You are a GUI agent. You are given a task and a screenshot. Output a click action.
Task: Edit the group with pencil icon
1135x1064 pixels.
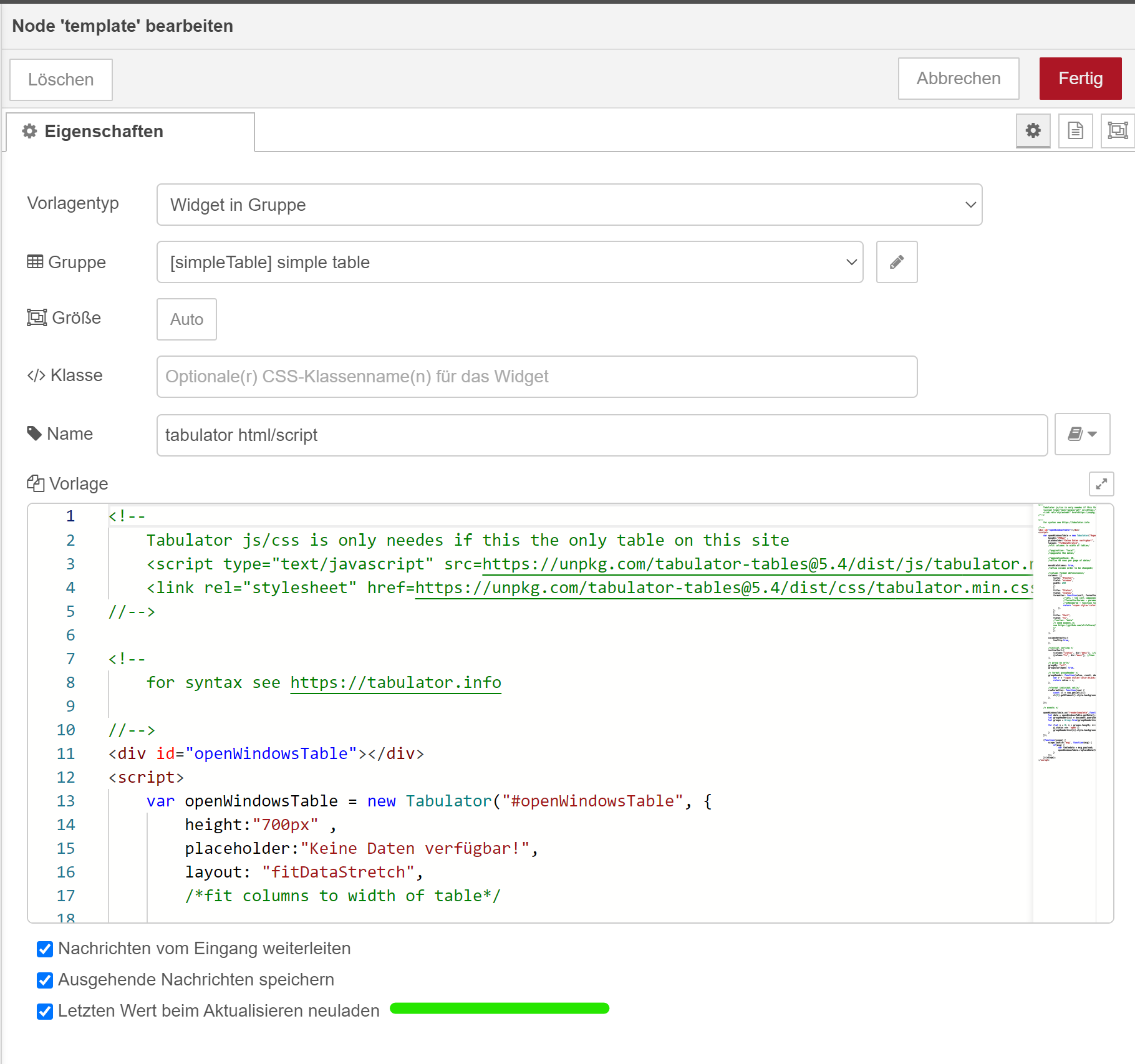[x=897, y=262]
